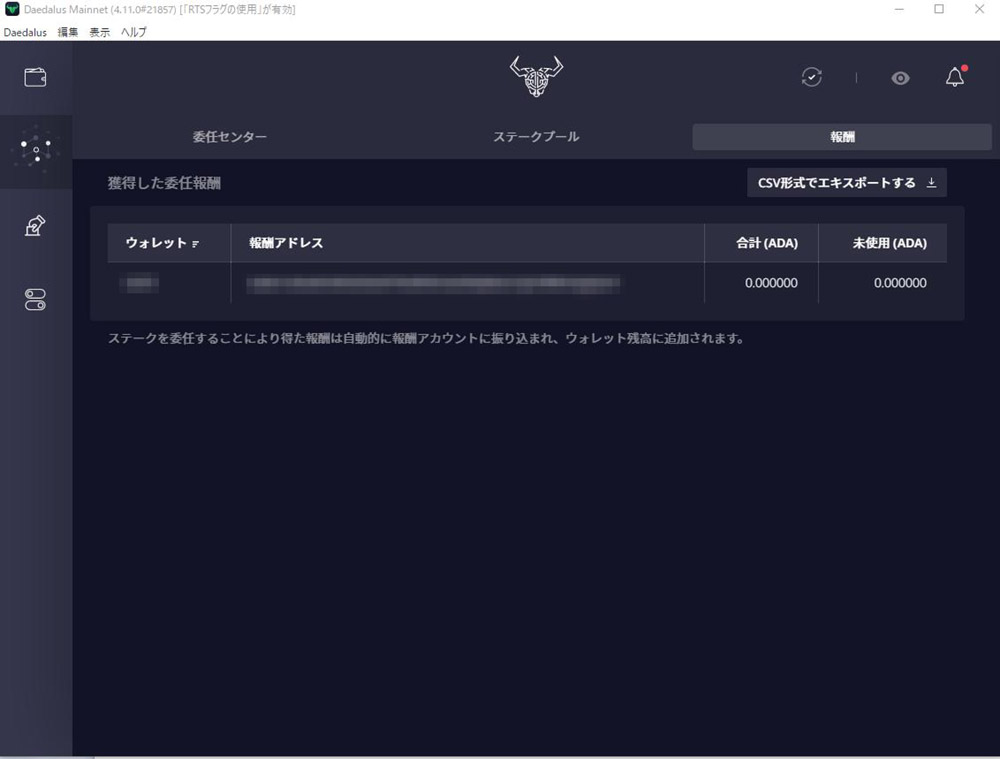Open the settings toggle sidebar icon
Viewport: 1000px width, 759px height.
pyautogui.click(x=35, y=299)
